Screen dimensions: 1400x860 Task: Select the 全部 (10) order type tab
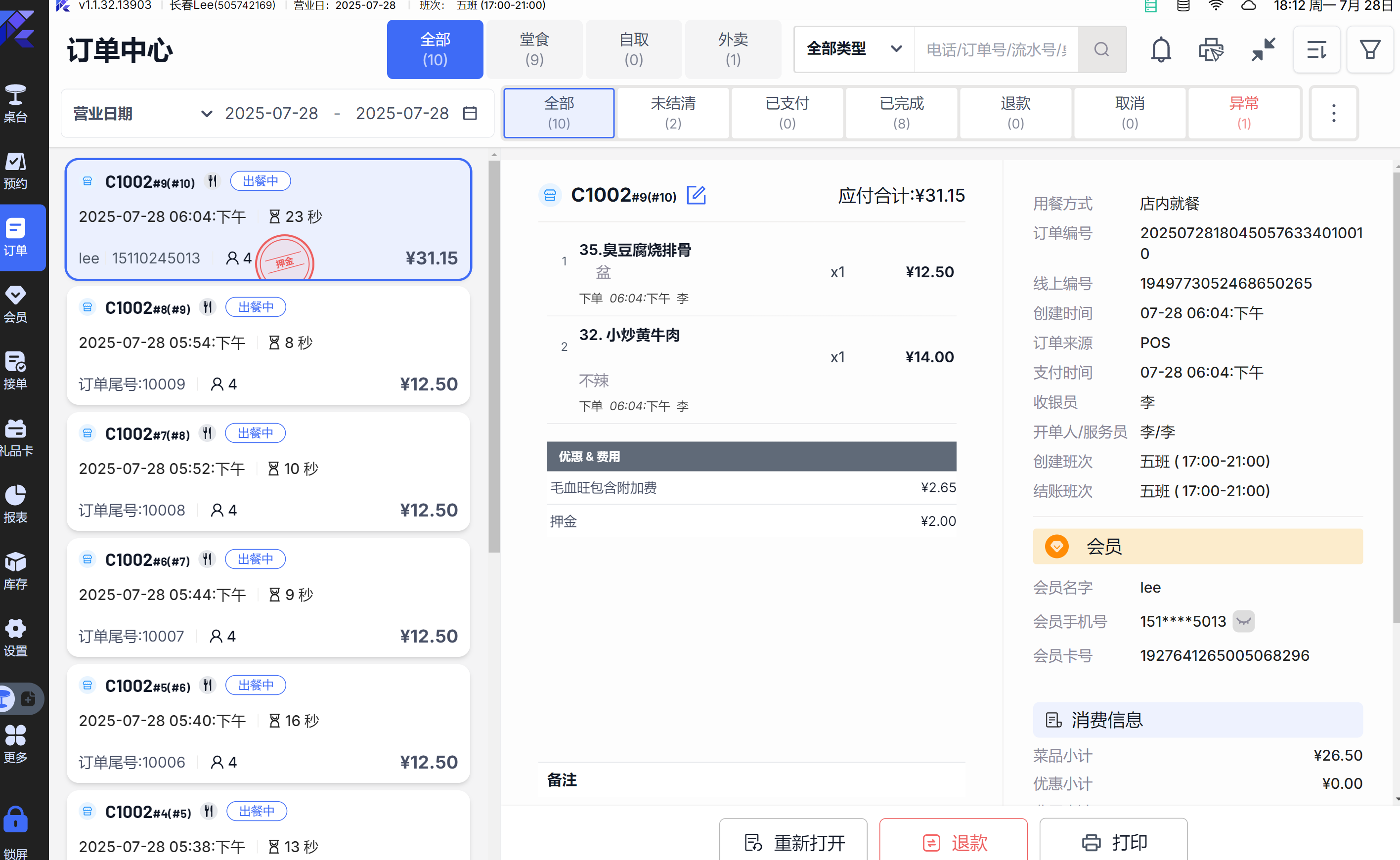coord(435,49)
